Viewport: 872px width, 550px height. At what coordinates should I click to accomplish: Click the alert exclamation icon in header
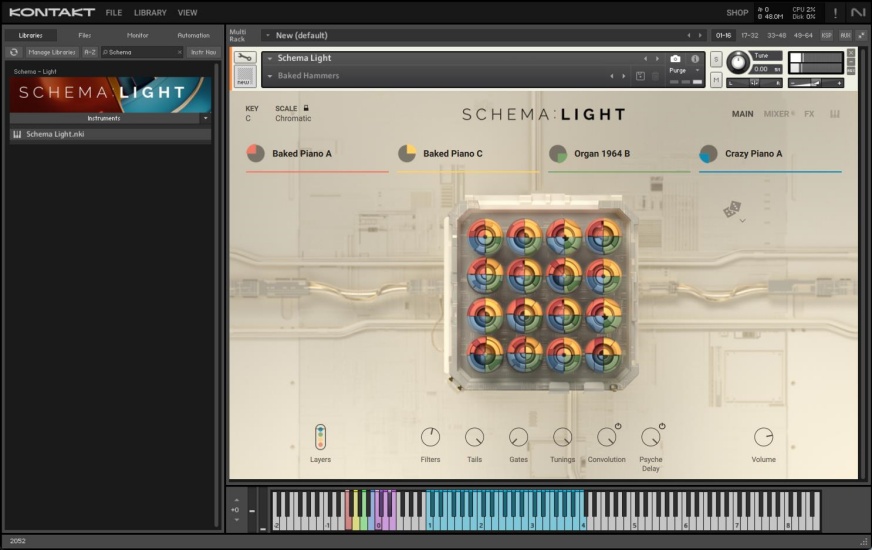coord(835,12)
